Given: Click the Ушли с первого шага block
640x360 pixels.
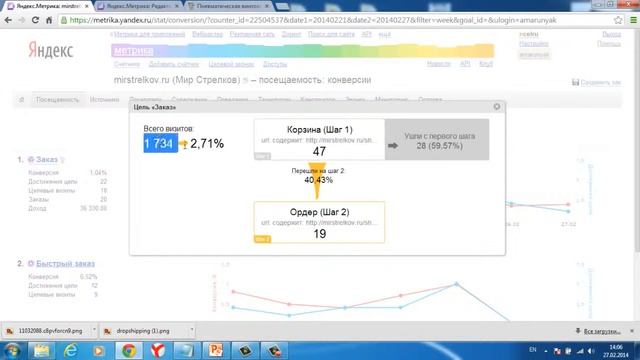Looking at the screenshot, I should 437,140.
